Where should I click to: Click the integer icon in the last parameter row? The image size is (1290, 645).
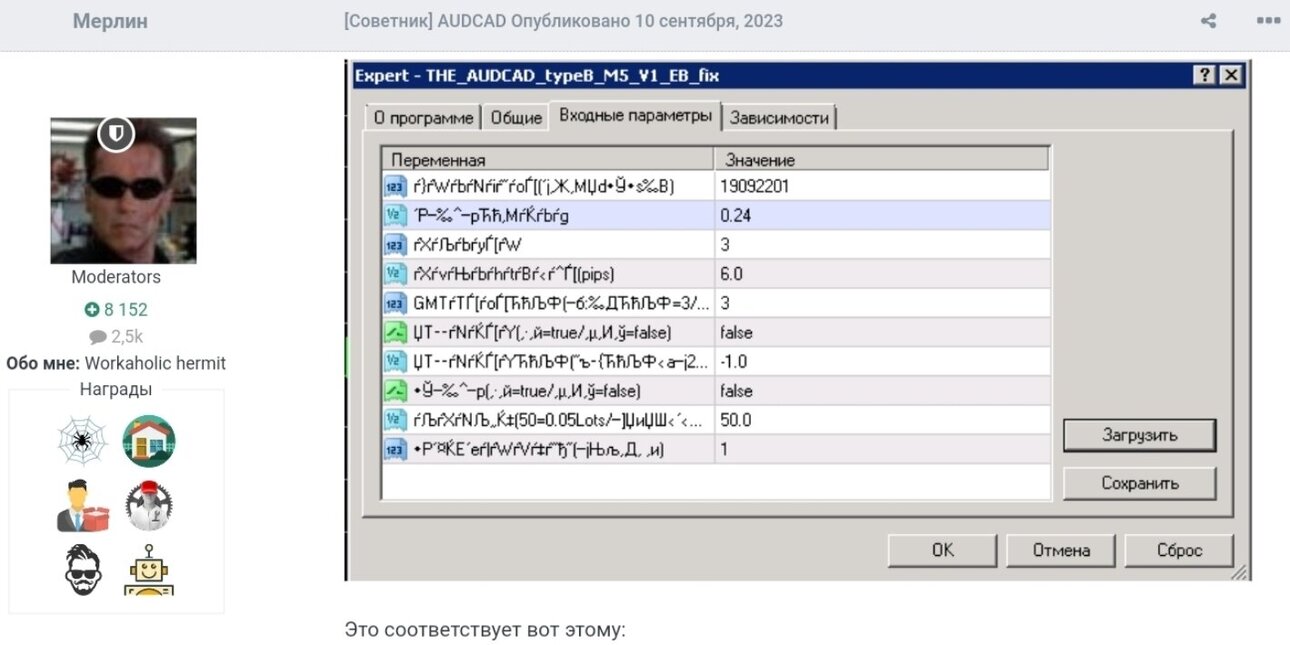pos(394,449)
